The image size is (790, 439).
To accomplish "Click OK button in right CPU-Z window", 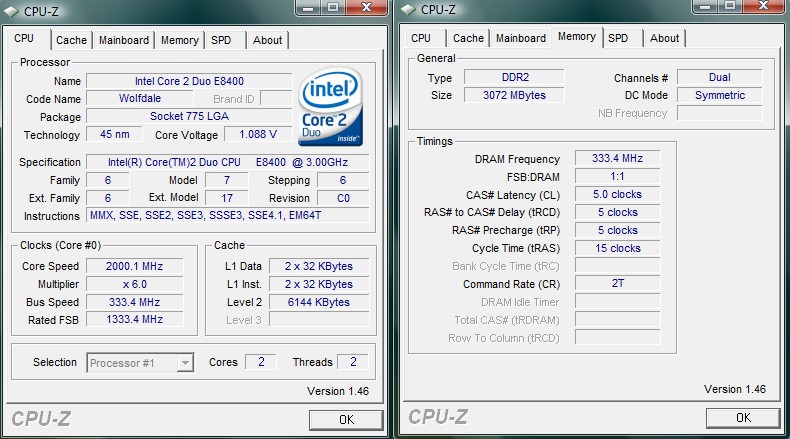I will coord(743,418).
